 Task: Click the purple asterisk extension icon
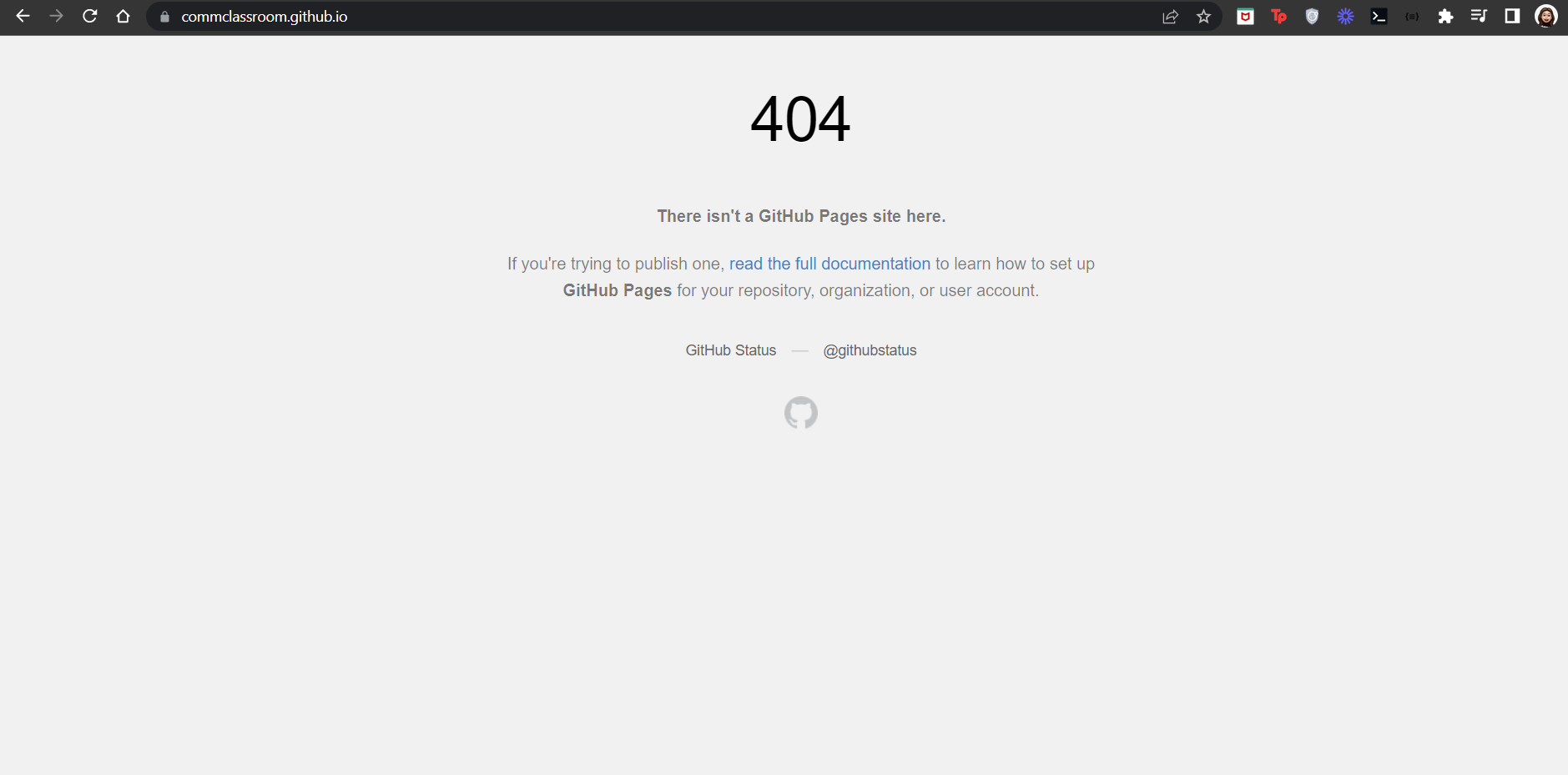click(x=1345, y=16)
